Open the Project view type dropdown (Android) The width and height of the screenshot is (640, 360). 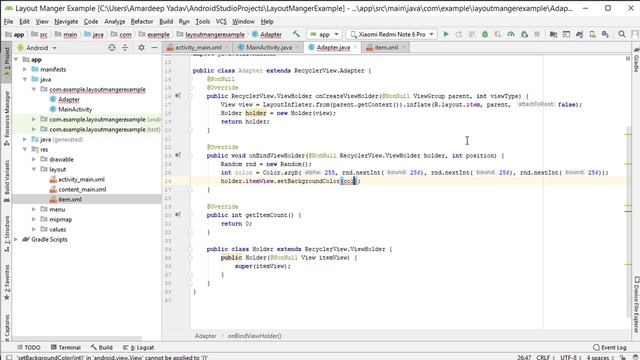37,48
